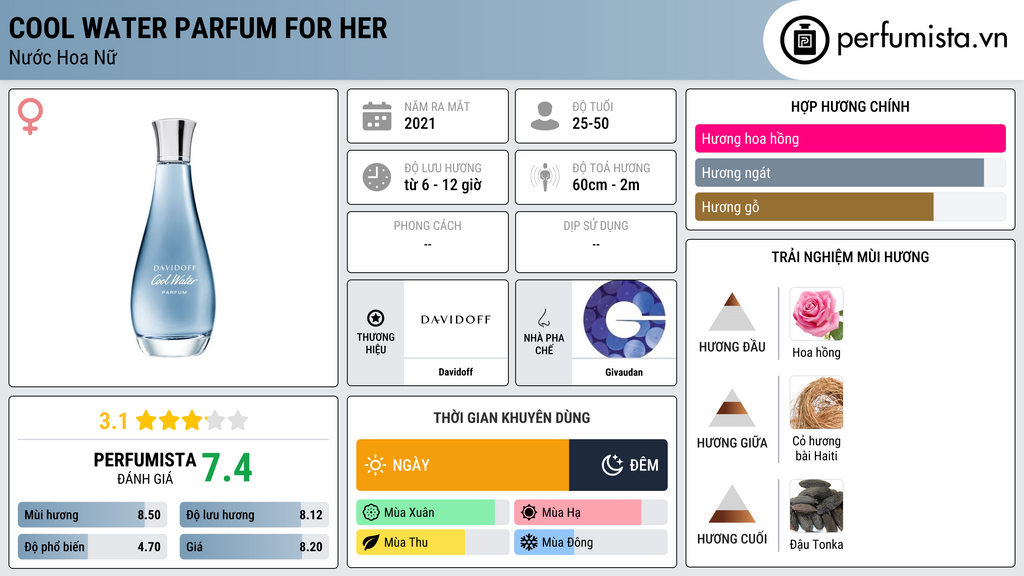This screenshot has width=1024, height=576.
Task: Click the clock icon beside ĐỘ LƯU HƯƠNG
Action: click(x=377, y=177)
